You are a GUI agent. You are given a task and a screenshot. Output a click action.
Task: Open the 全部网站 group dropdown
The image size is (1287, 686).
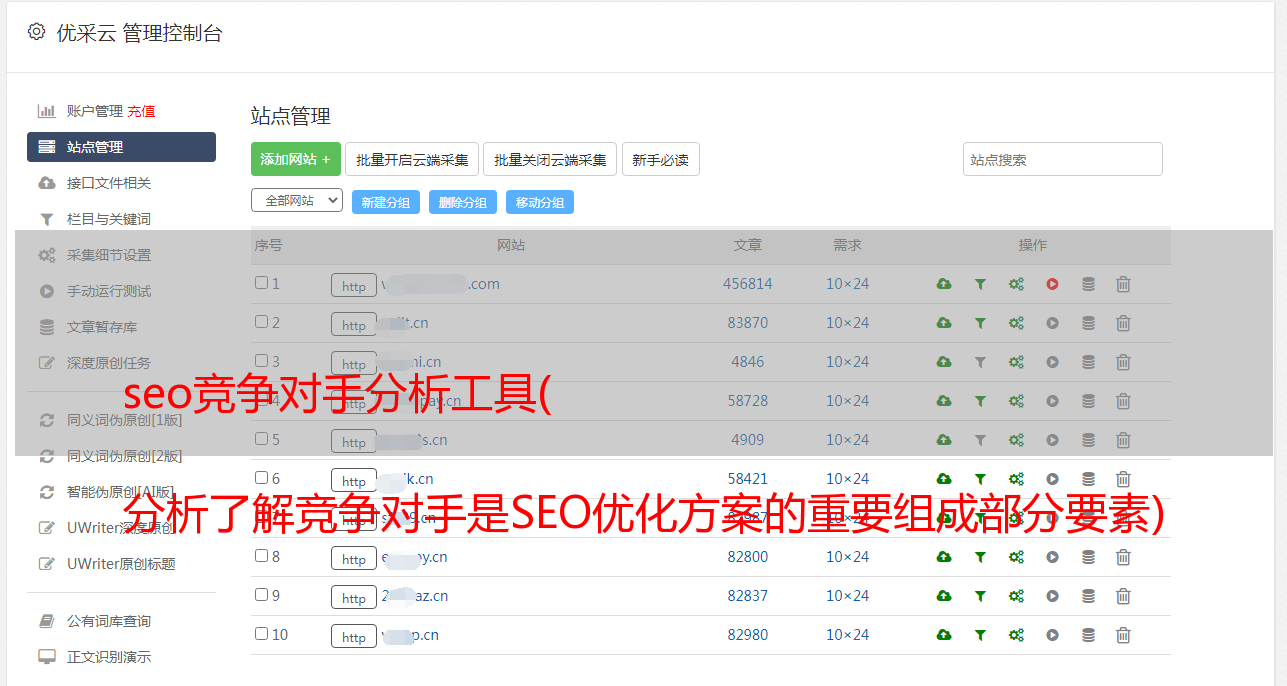click(297, 201)
